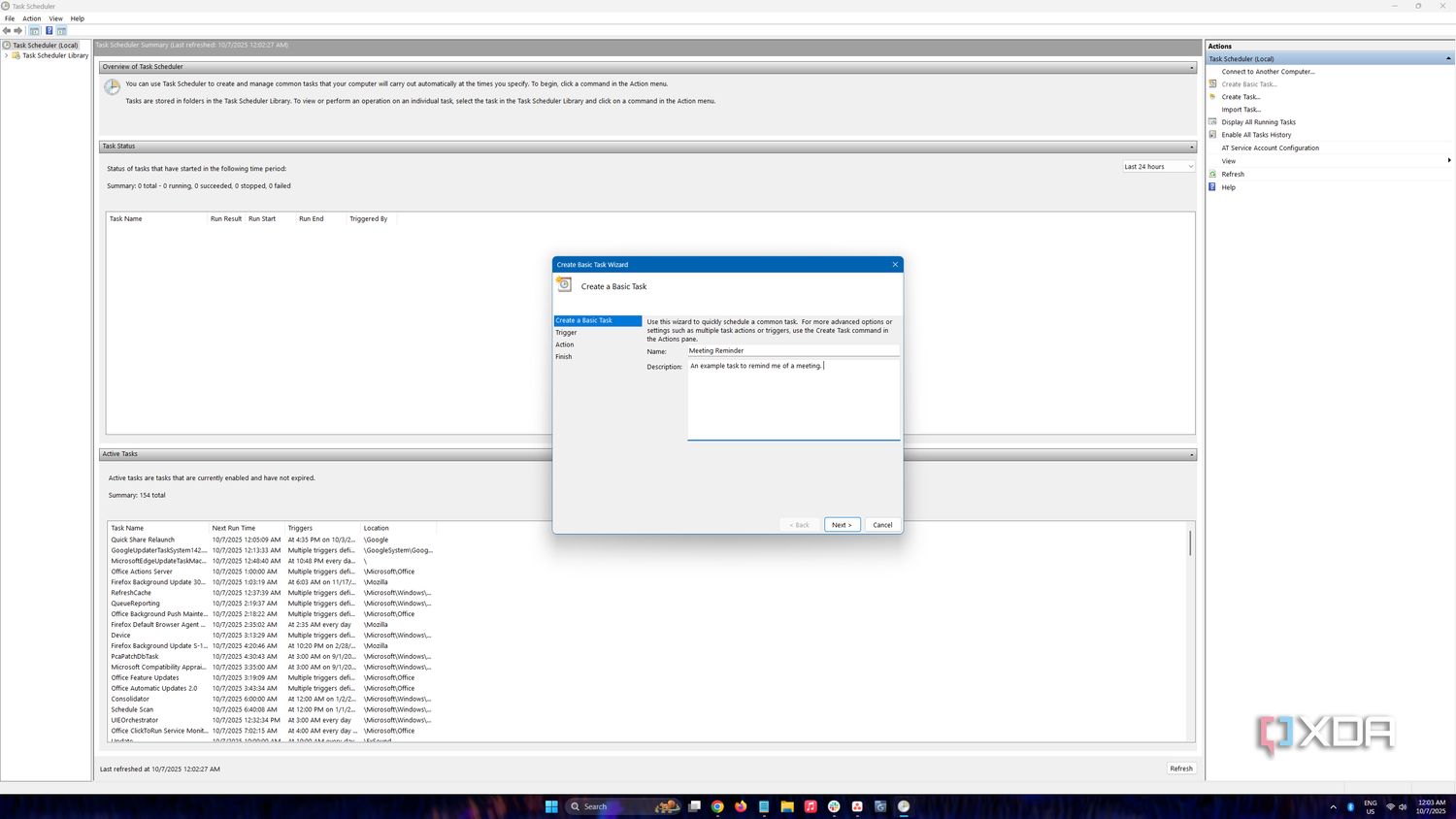This screenshot has width=1456, height=819.
Task: Open the Help menu in the menu bar
Action: [78, 18]
